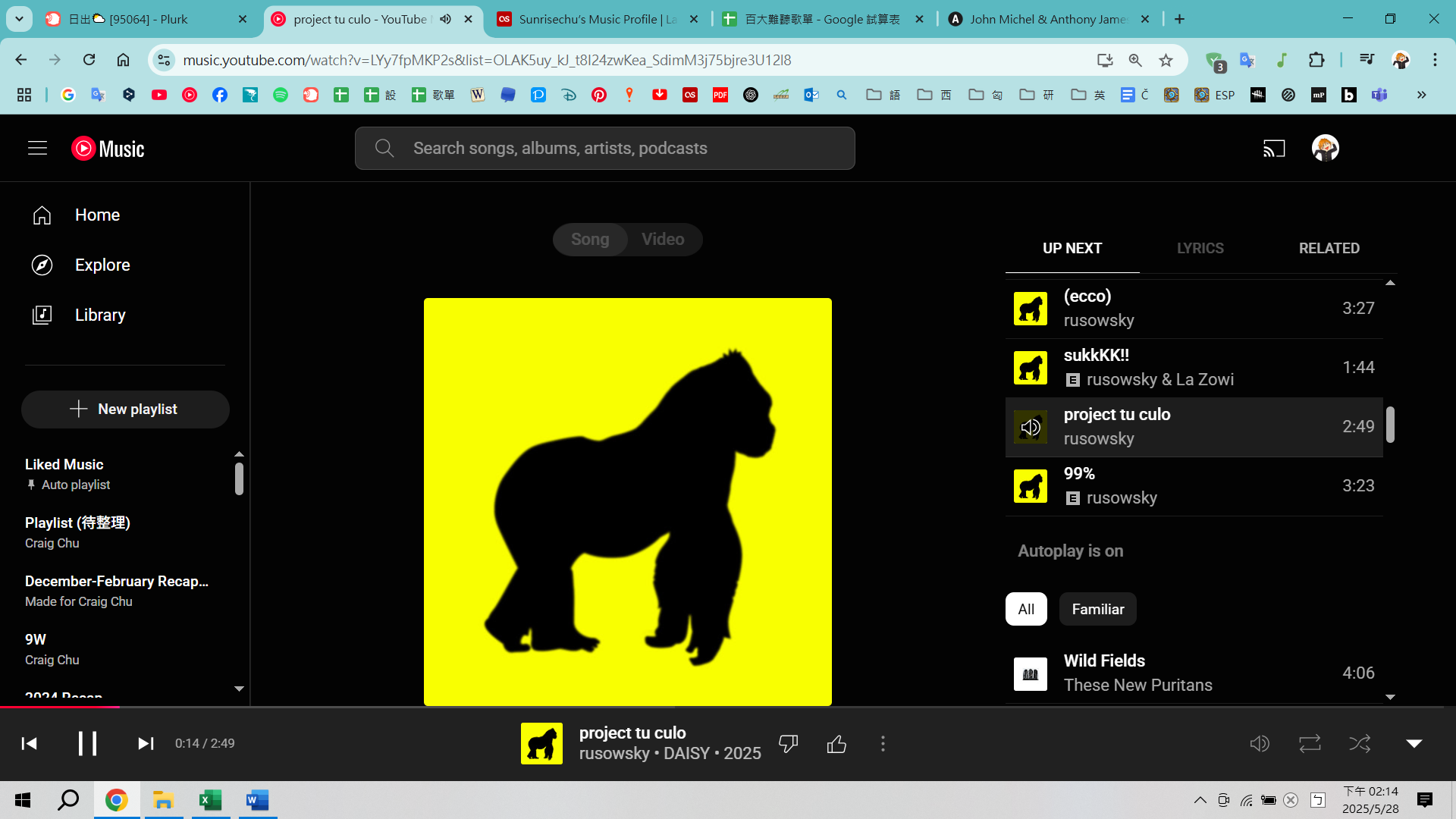
Task: Open the 9W playlist
Action: [125, 649]
